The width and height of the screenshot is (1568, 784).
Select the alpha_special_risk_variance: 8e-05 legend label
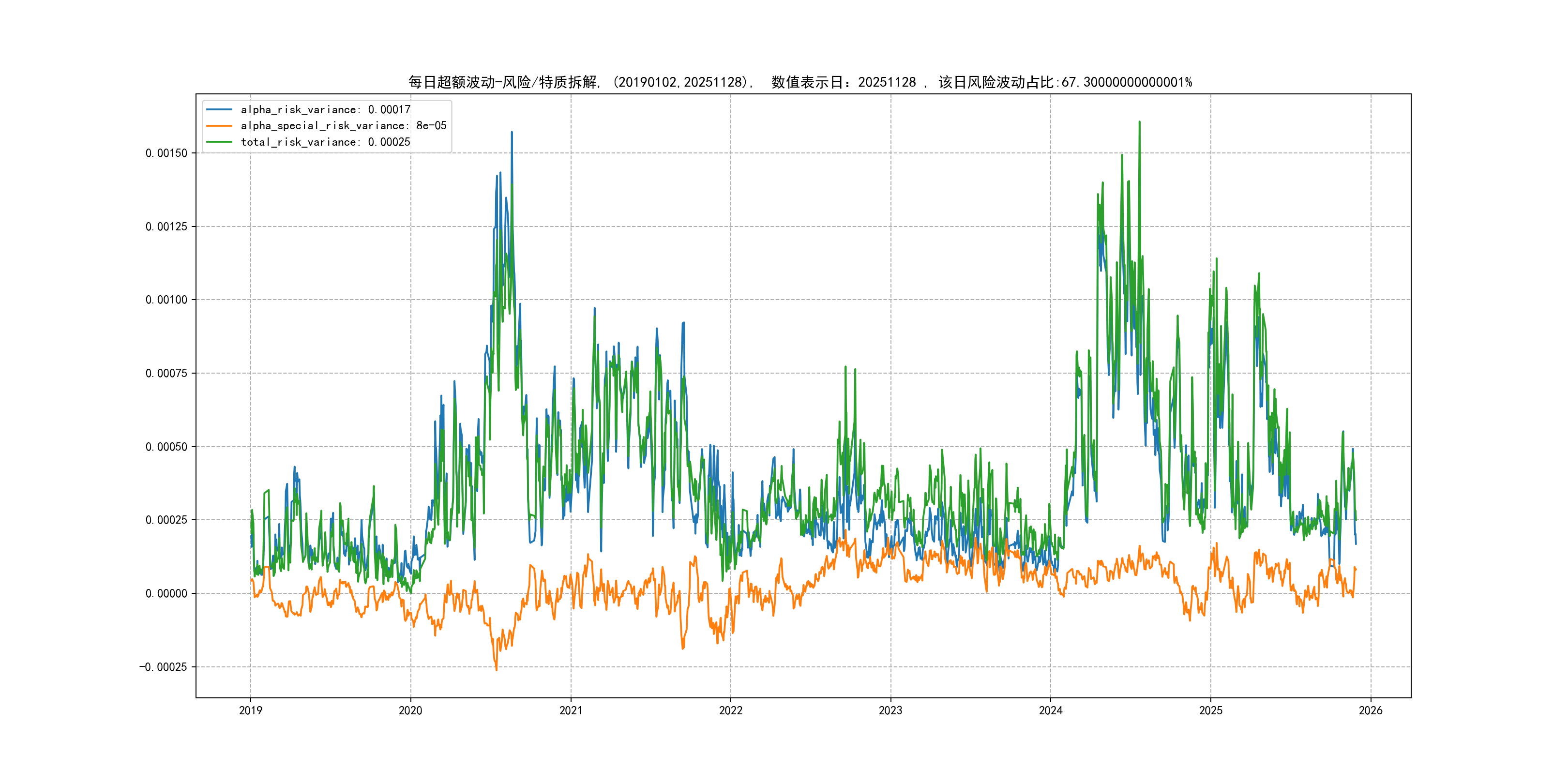[x=343, y=126]
